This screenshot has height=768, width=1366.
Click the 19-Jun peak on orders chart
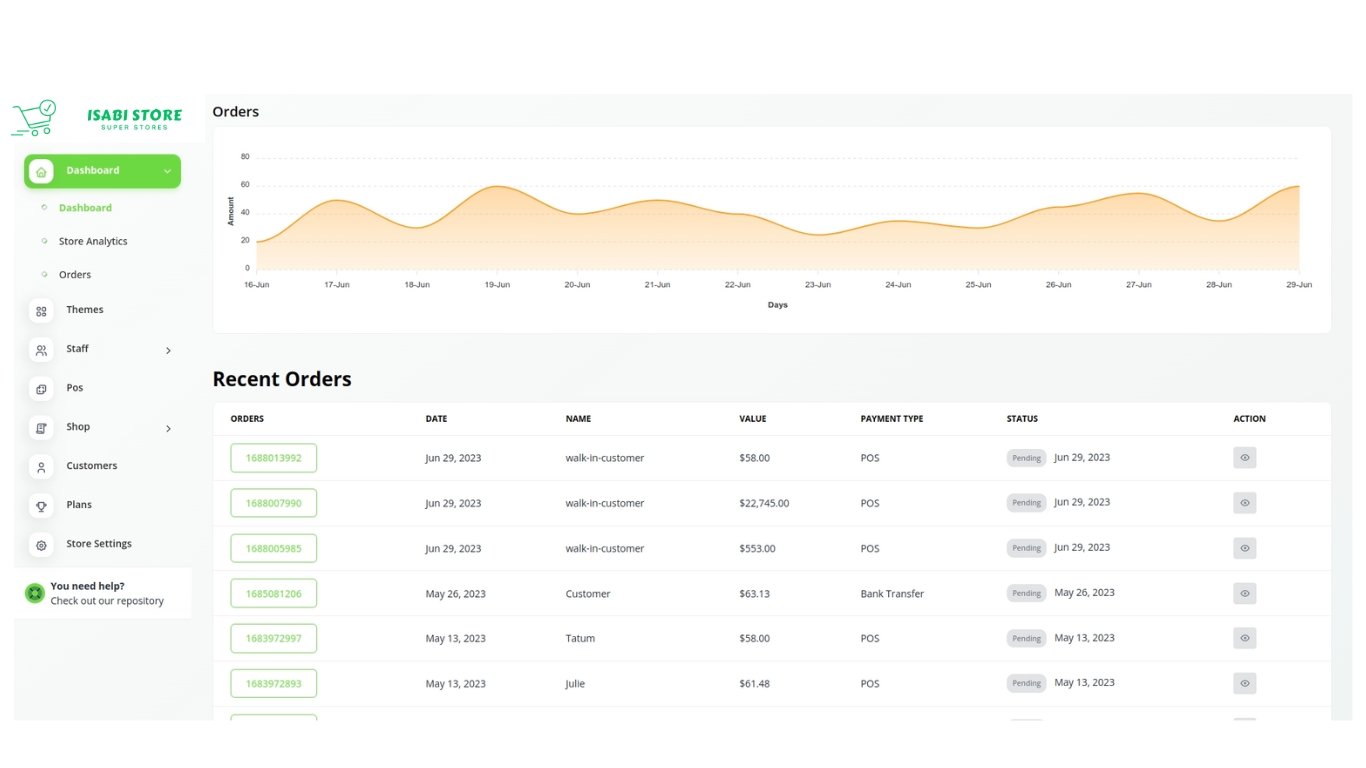point(497,187)
